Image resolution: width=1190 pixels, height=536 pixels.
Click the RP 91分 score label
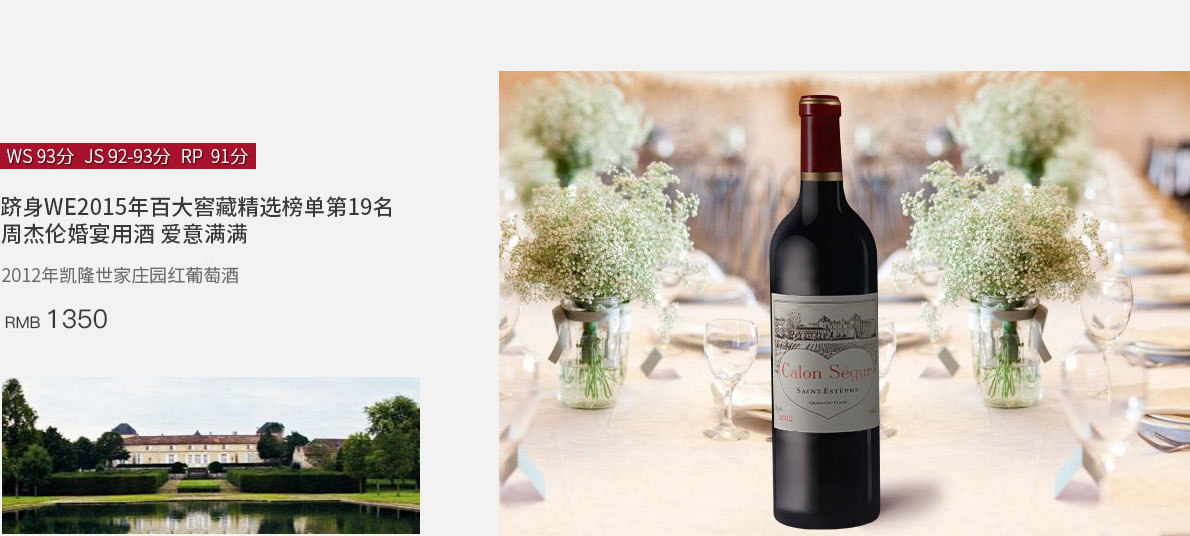tap(215, 156)
